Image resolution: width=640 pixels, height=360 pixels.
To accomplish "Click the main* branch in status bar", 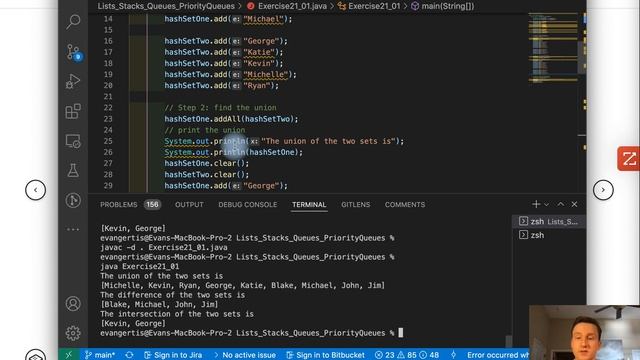I will (100, 355).
